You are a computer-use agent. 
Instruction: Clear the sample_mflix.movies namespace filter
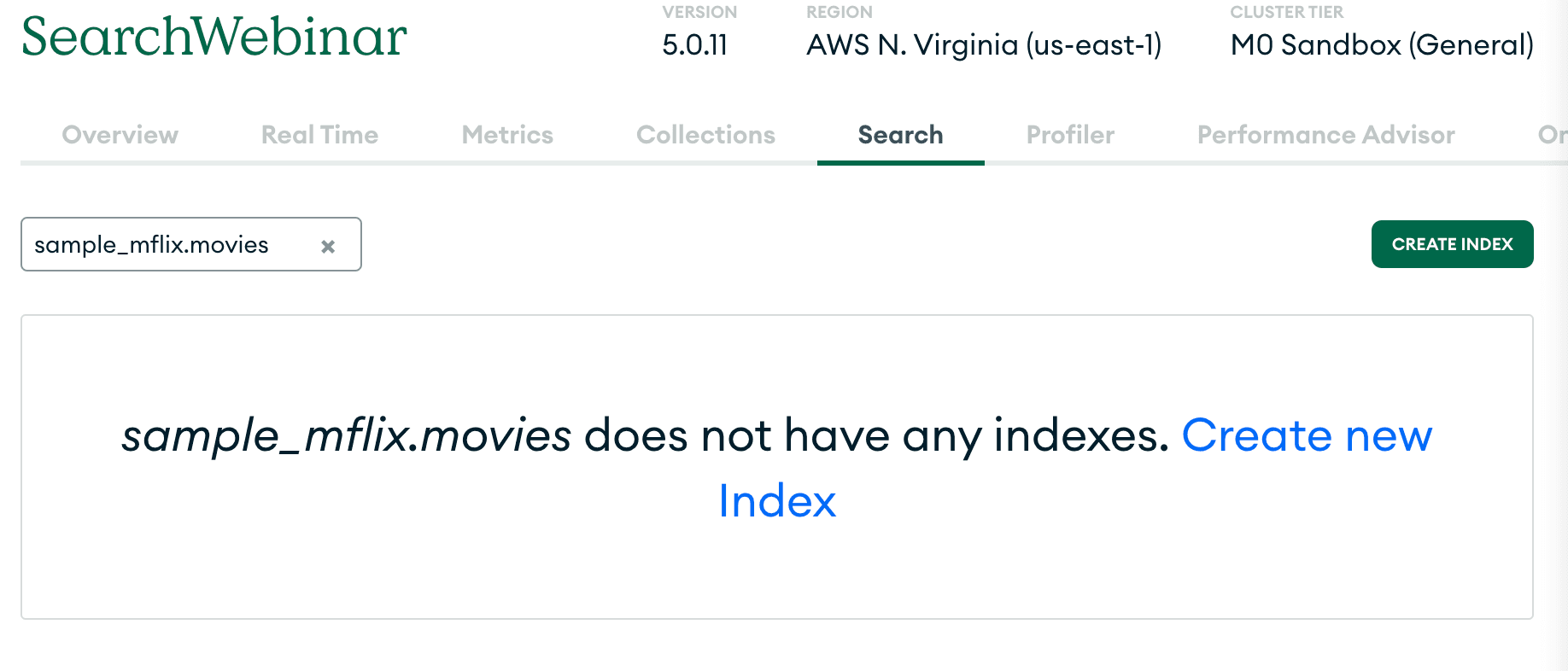(x=328, y=247)
